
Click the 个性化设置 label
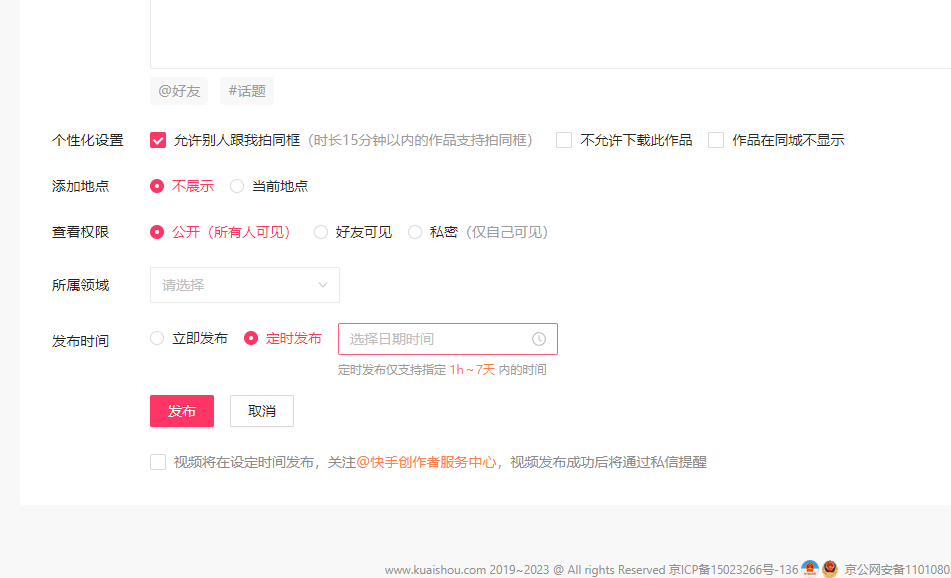[x=87, y=140]
